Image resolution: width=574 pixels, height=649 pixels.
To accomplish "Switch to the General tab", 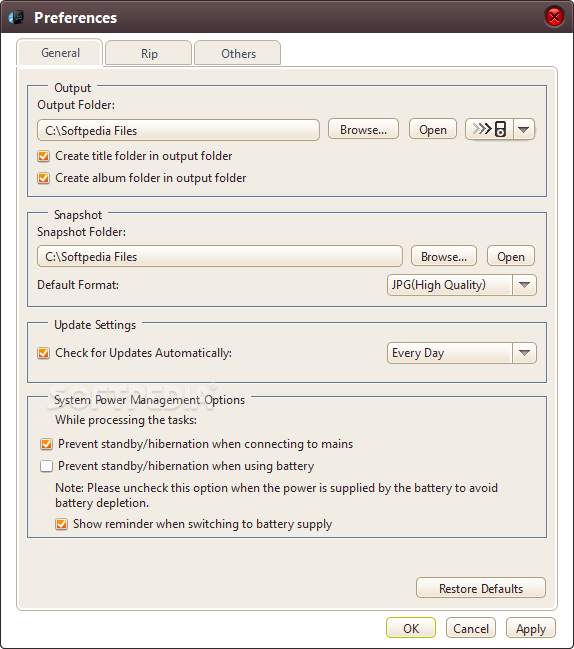I will pyautogui.click(x=60, y=53).
